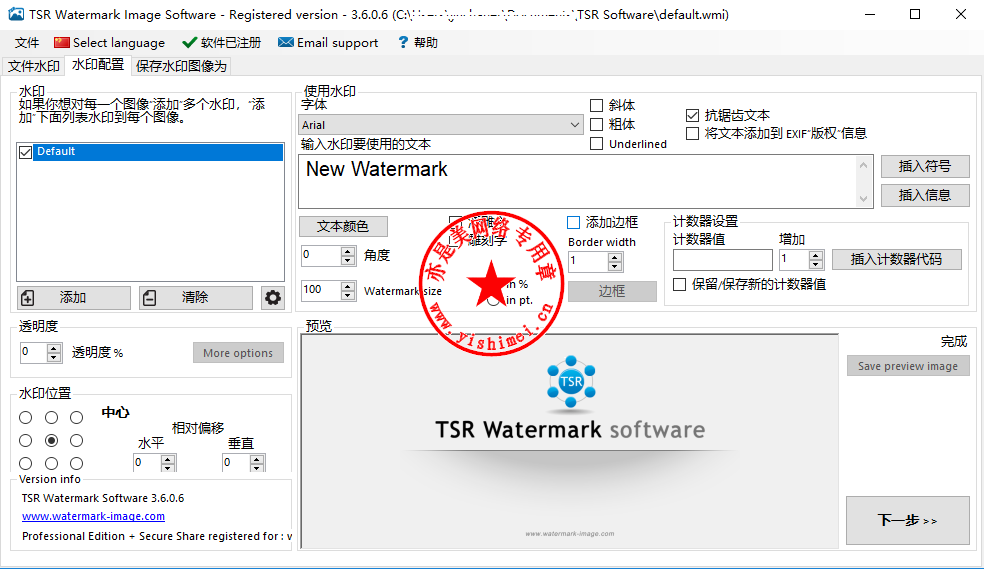Open the 软件已注册 menu
Viewport: 984px width, 569px height.
(222, 43)
